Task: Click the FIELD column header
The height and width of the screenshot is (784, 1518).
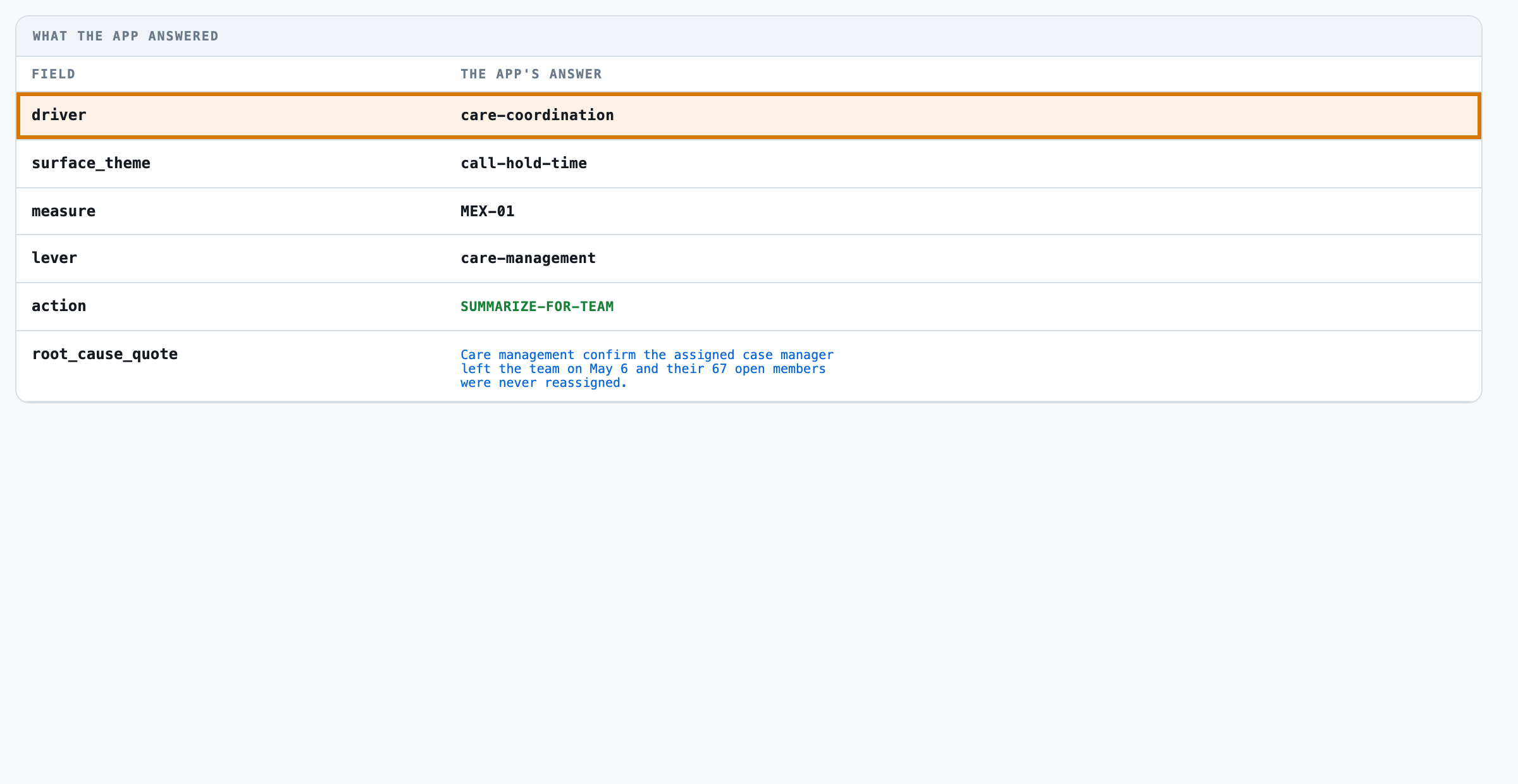Action: (54, 74)
